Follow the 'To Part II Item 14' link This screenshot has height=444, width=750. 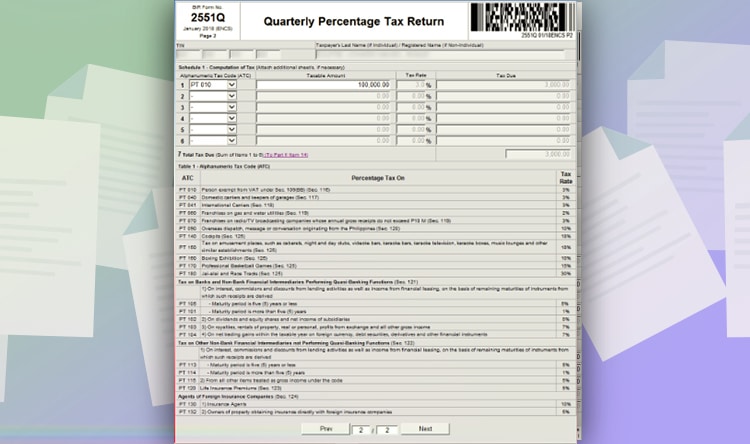(x=283, y=155)
